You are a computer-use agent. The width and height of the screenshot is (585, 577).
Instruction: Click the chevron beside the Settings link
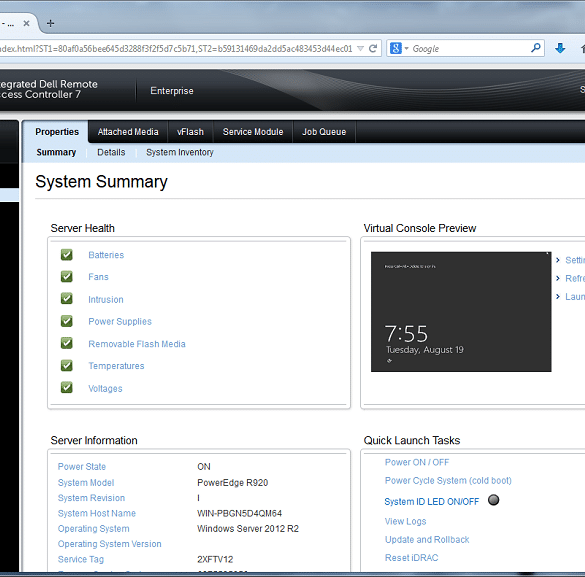pos(558,260)
